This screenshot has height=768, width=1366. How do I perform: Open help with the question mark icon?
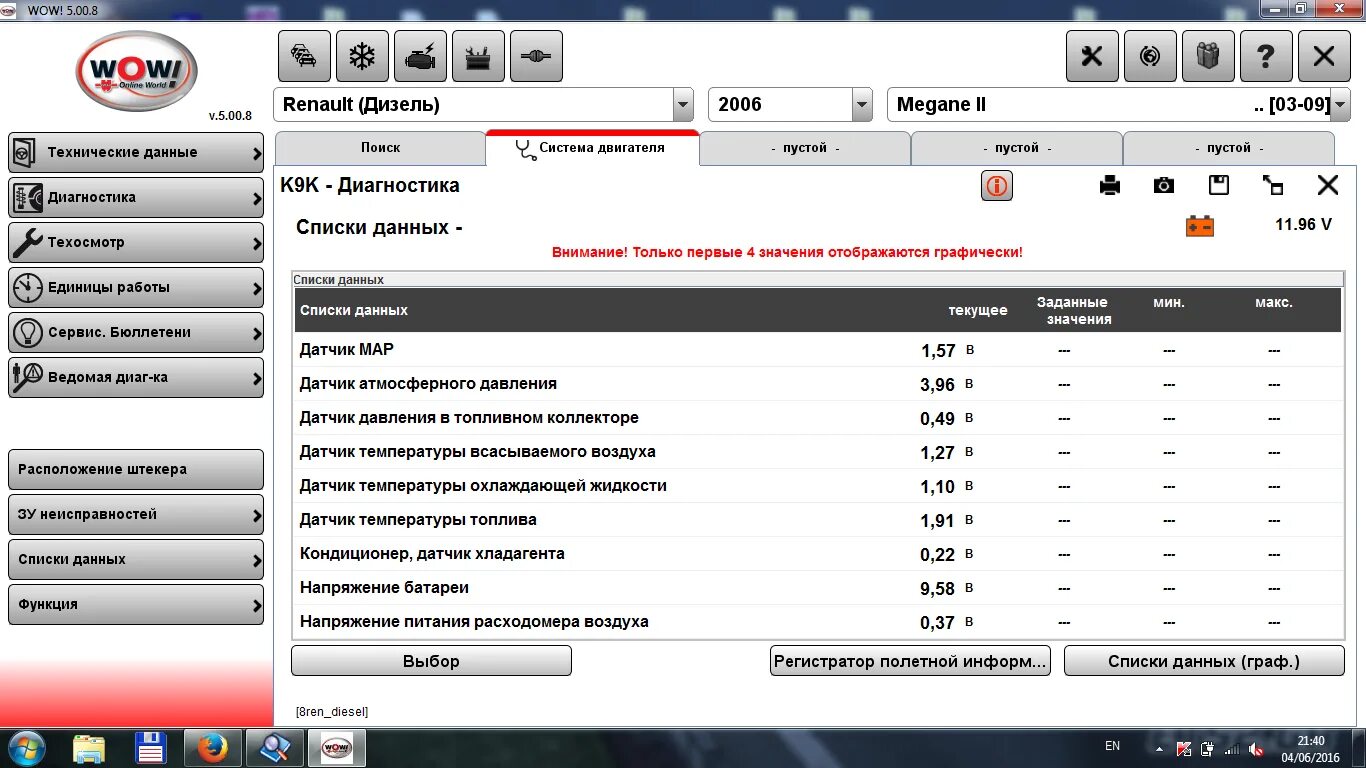(1266, 56)
